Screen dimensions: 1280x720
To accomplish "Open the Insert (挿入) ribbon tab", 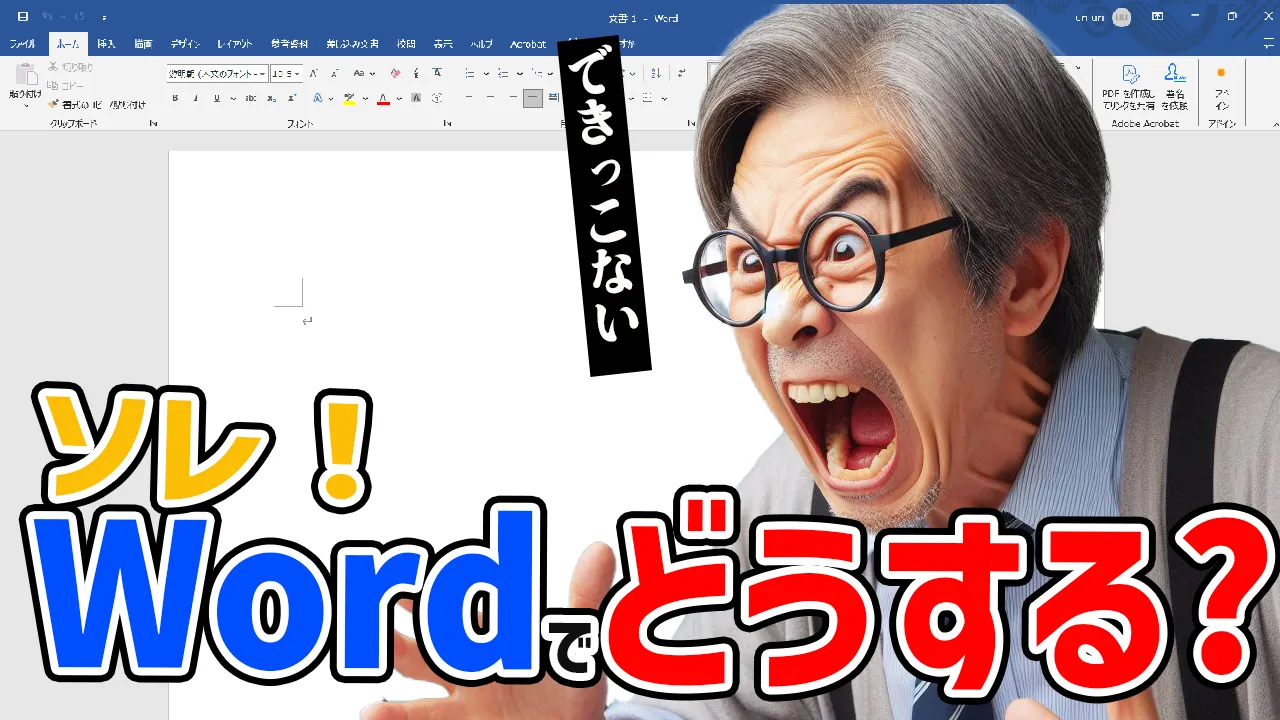I will [x=106, y=44].
